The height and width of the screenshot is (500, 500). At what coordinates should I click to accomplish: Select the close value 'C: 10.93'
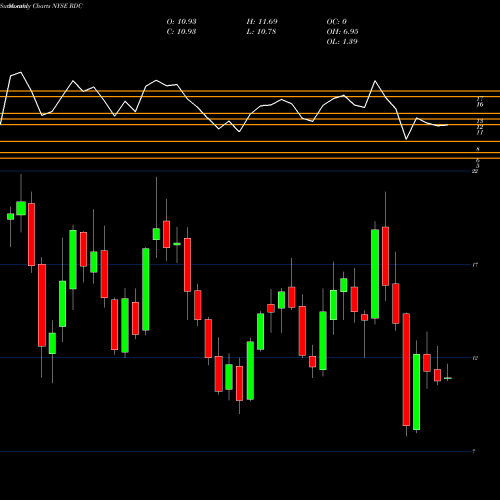(181, 32)
